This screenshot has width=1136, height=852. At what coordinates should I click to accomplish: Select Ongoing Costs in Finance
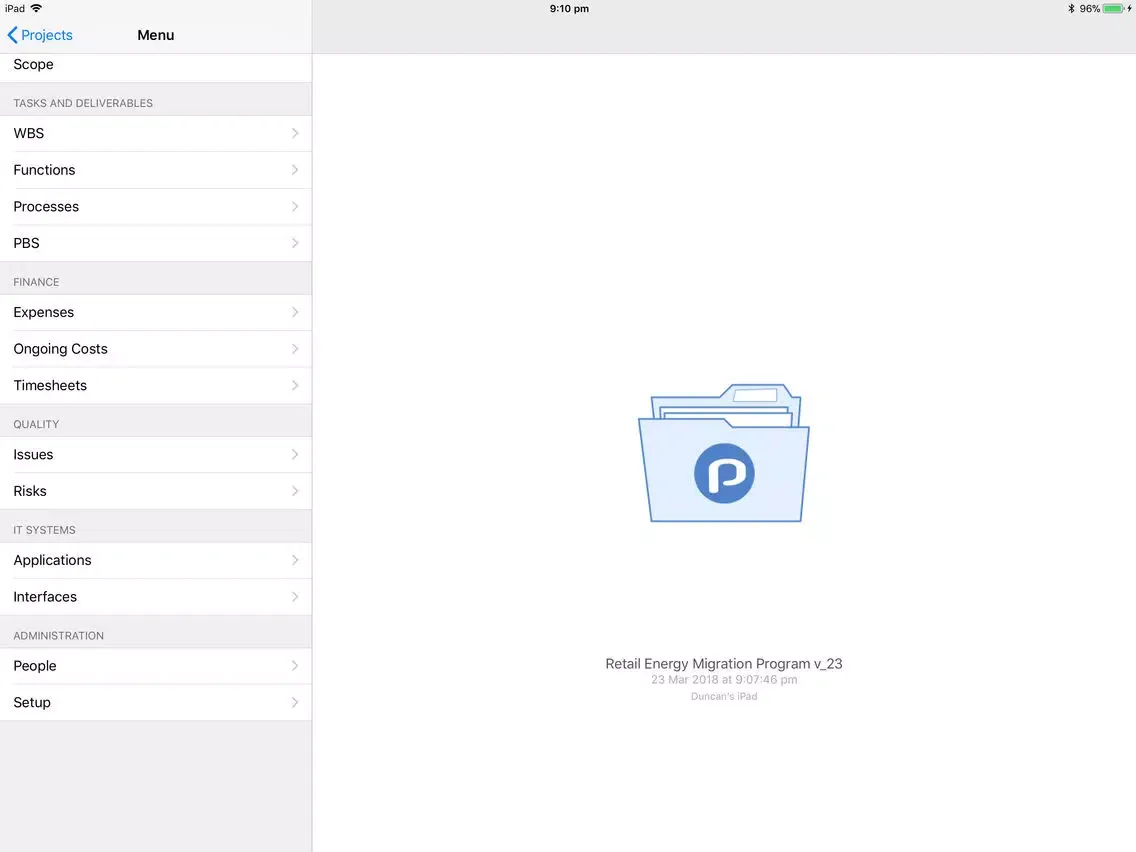tap(156, 348)
